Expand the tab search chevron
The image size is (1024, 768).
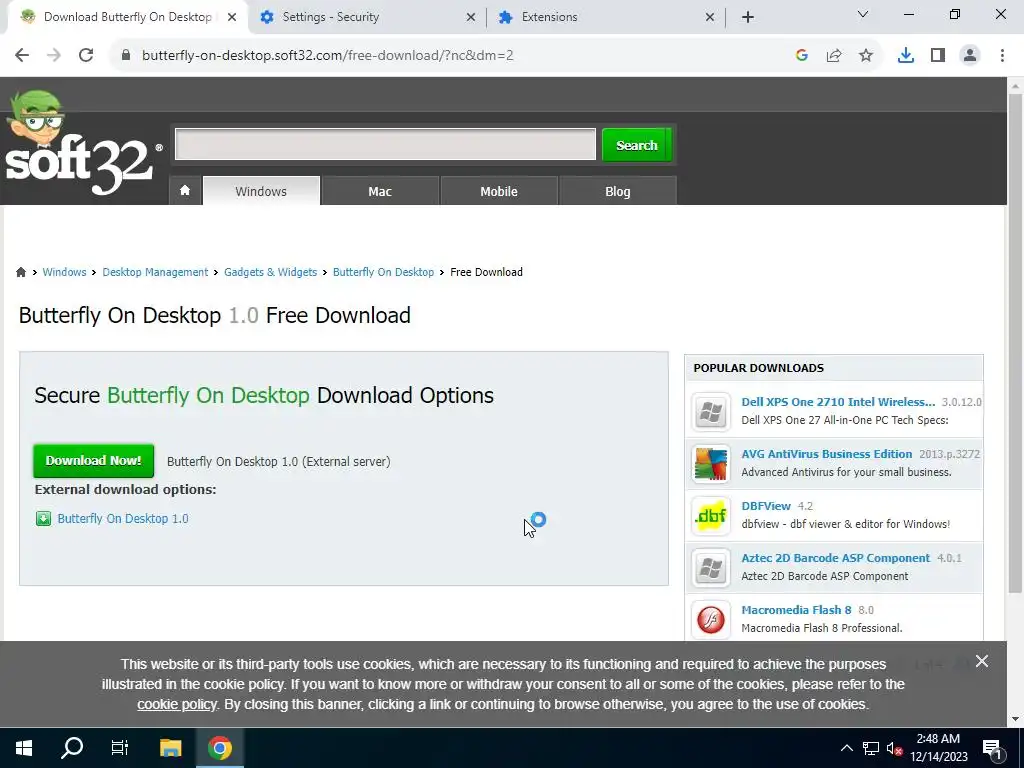pos(863,14)
